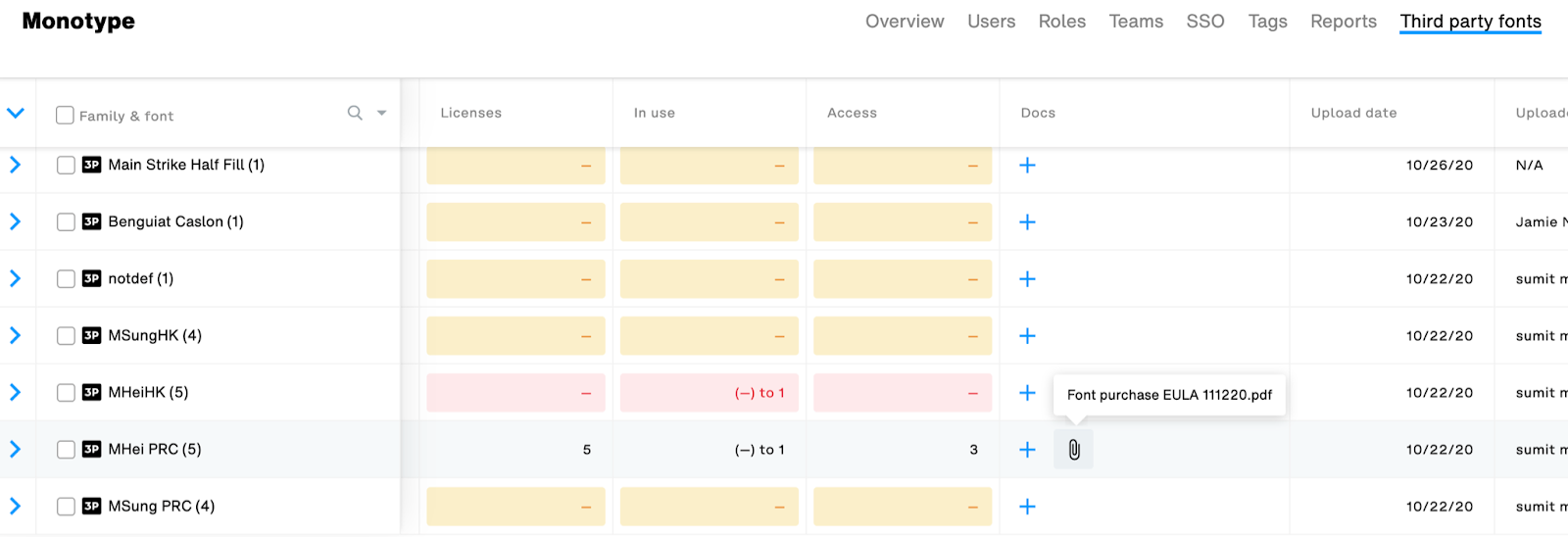
Task: Check the Benguiat Caslon checkbox
Action: (x=66, y=222)
